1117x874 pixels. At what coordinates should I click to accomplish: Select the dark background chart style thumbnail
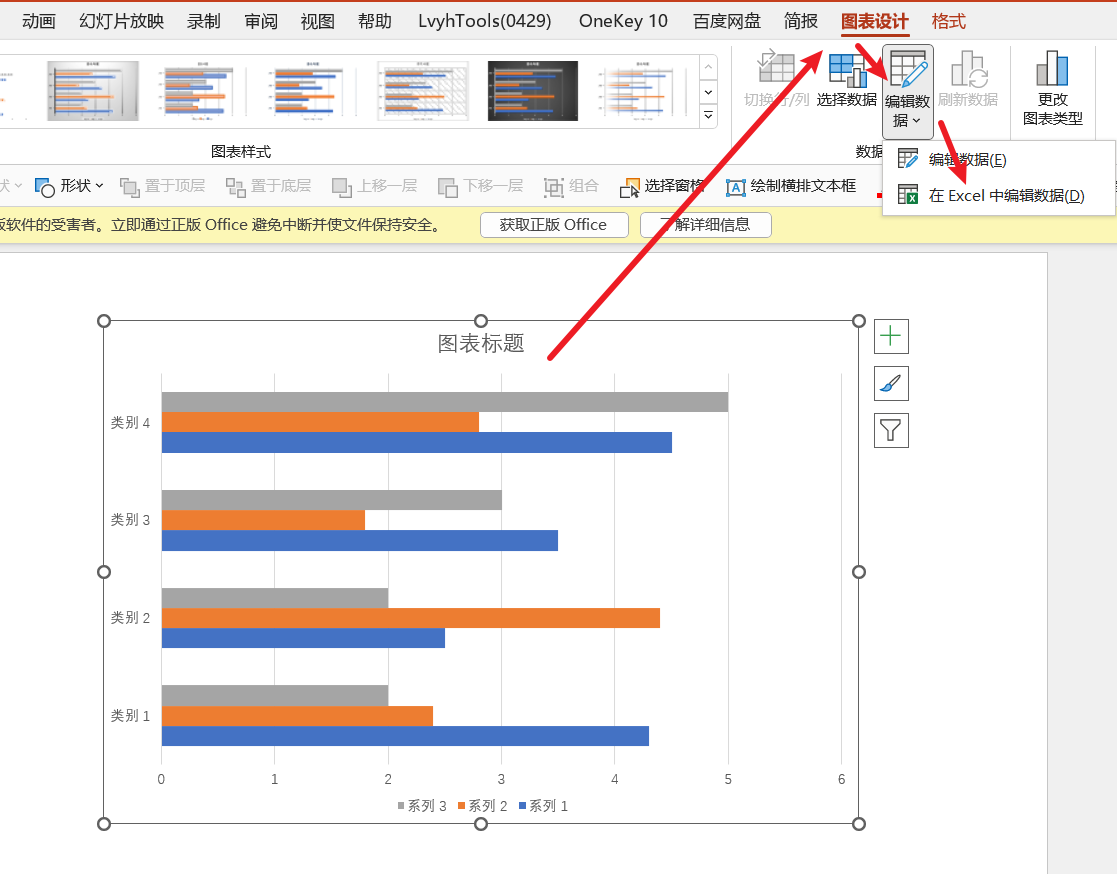pos(526,90)
